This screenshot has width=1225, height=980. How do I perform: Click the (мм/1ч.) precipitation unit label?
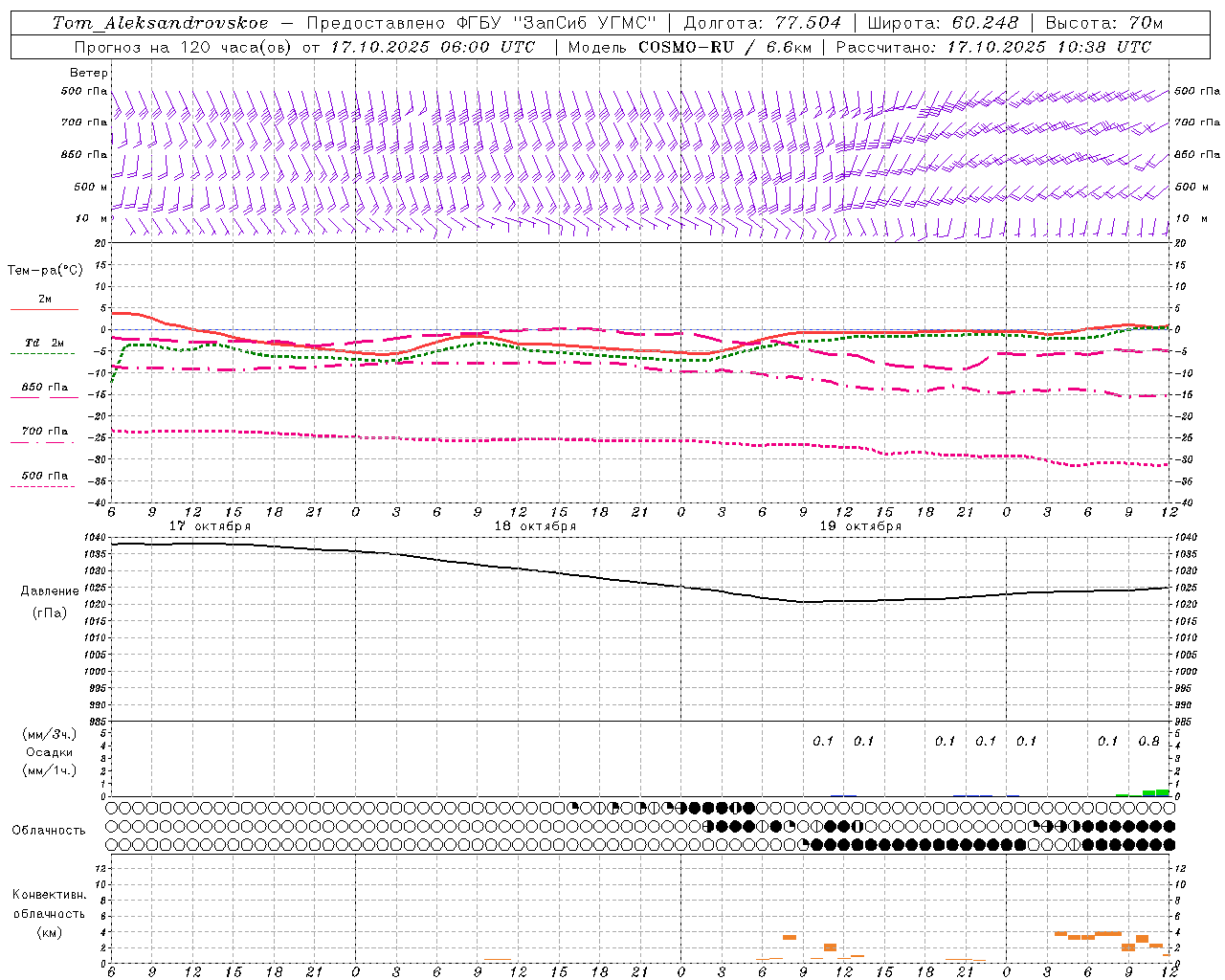50,770
